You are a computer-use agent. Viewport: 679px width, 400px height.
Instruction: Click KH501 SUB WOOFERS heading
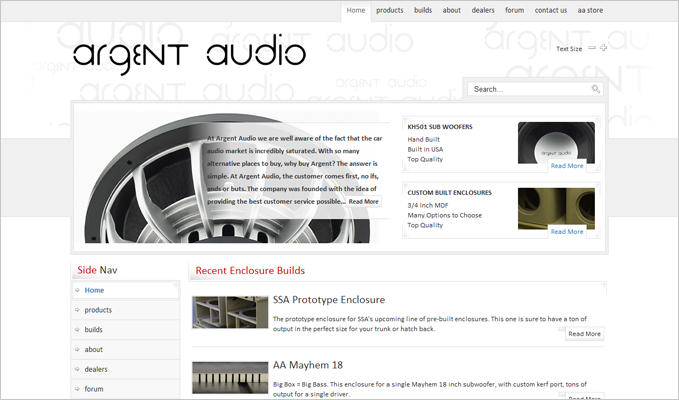point(440,127)
